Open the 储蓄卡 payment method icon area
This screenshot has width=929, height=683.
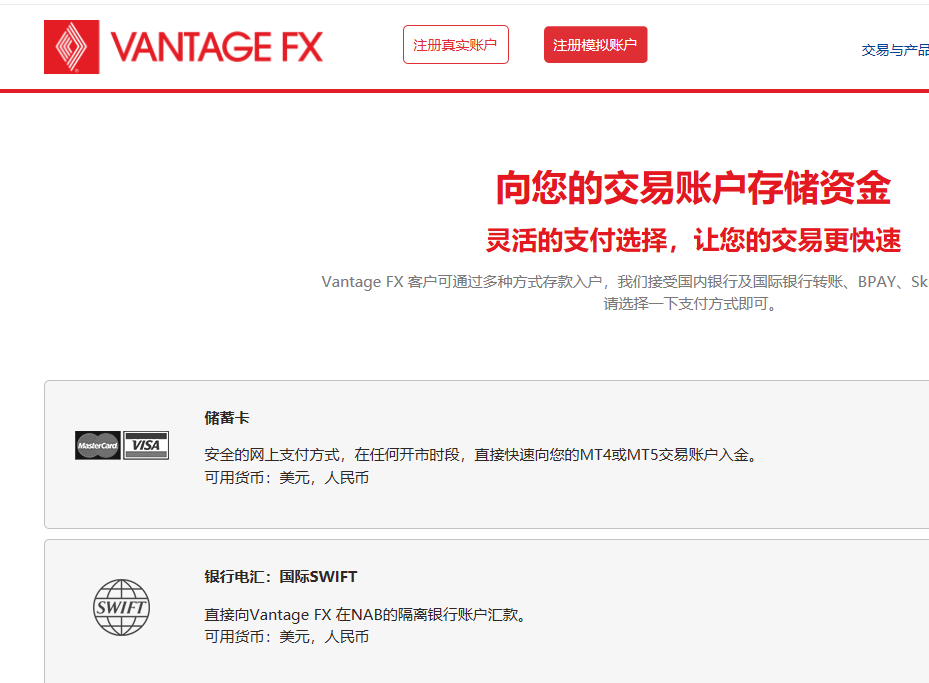120,444
